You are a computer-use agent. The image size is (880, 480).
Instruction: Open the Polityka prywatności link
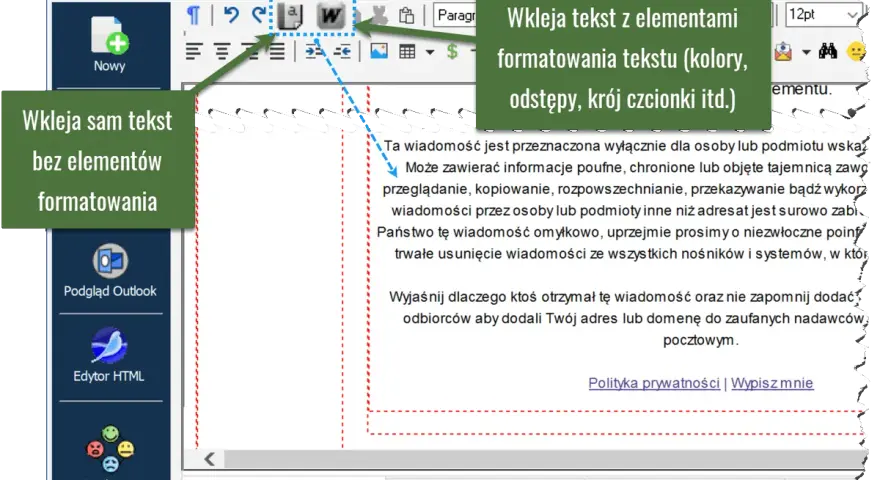[x=654, y=383]
